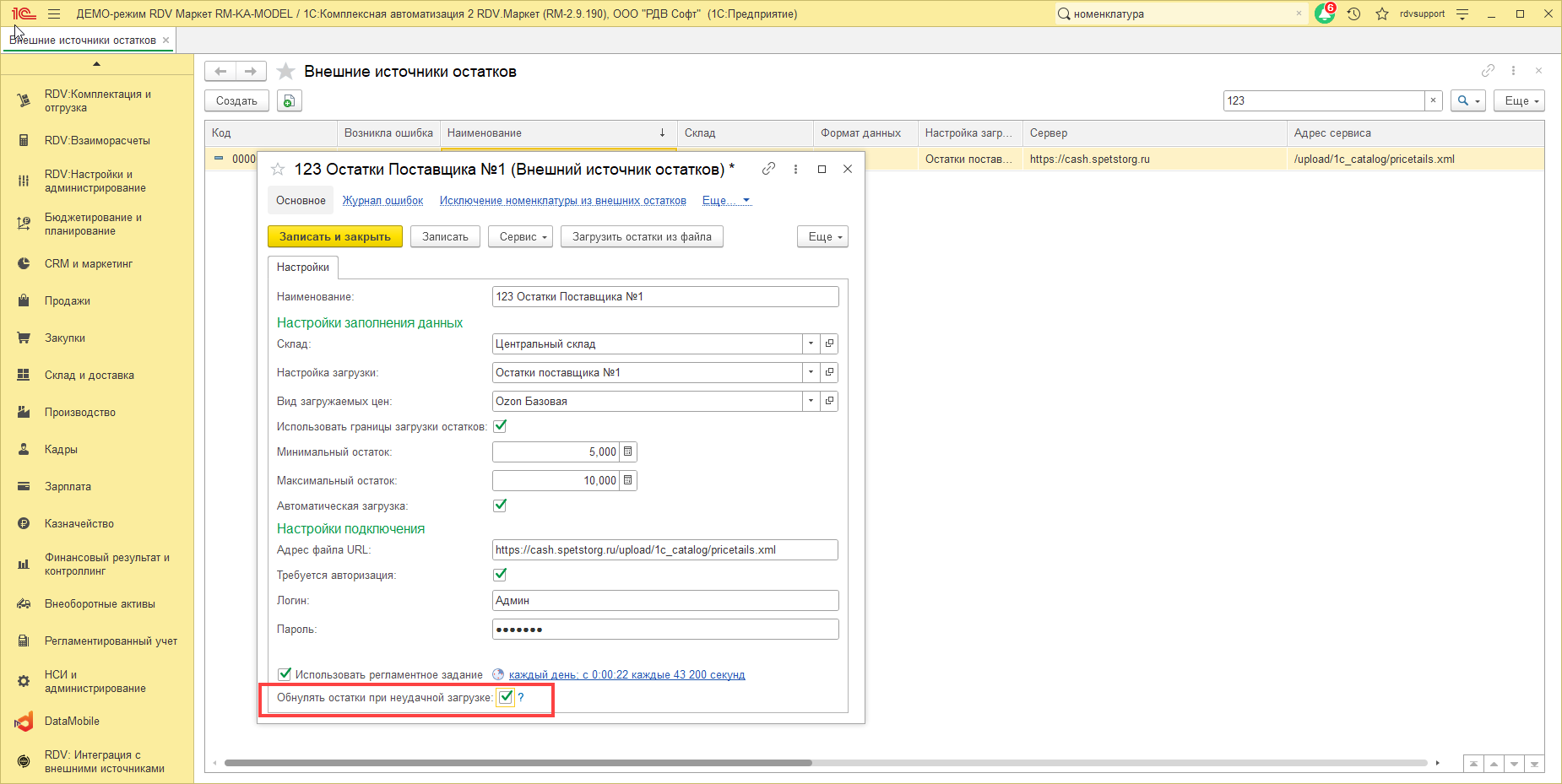
Task: Click the green create-by-copy icon
Action: coord(289,101)
